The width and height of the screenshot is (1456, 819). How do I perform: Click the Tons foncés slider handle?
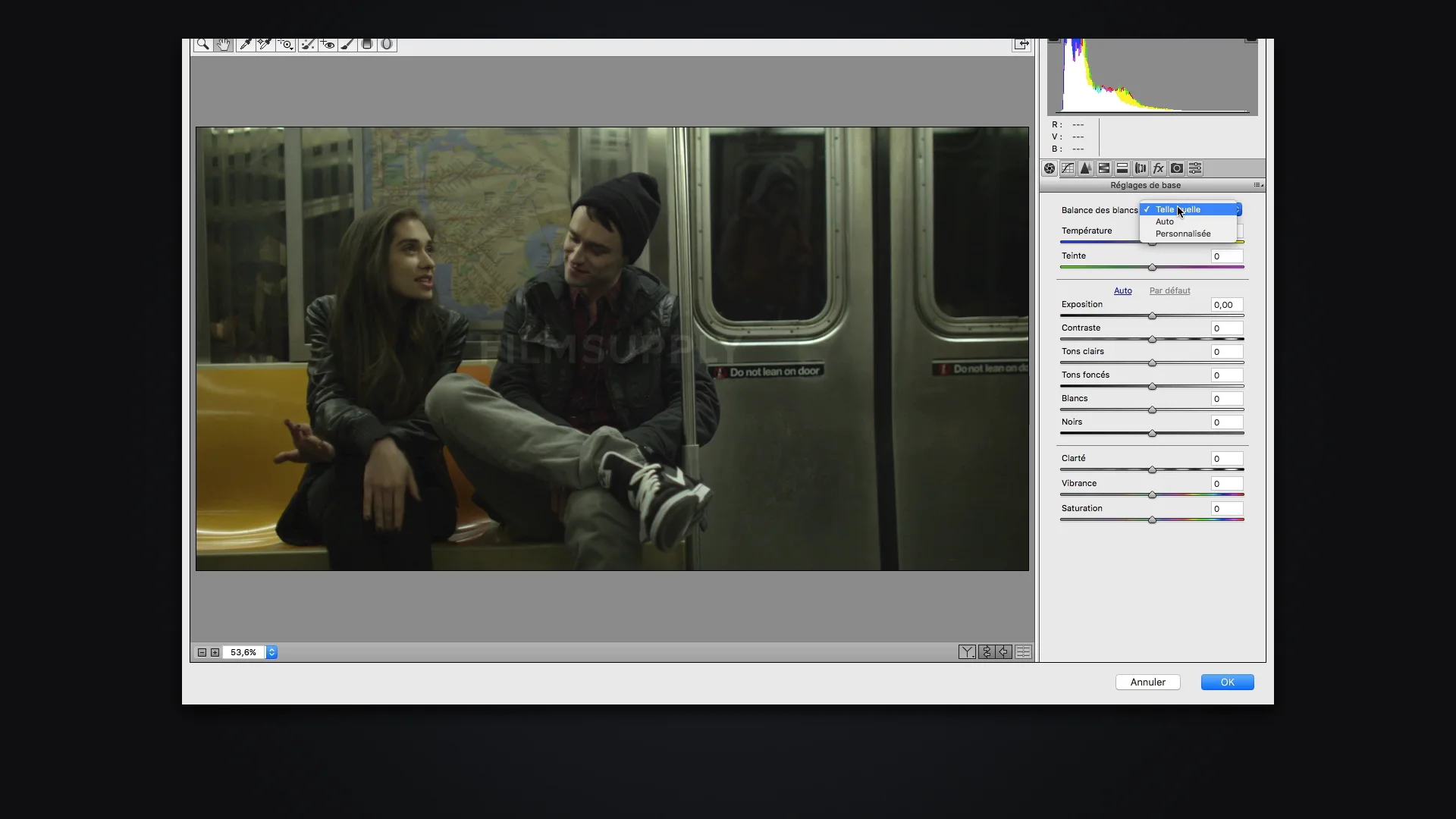click(x=1152, y=387)
